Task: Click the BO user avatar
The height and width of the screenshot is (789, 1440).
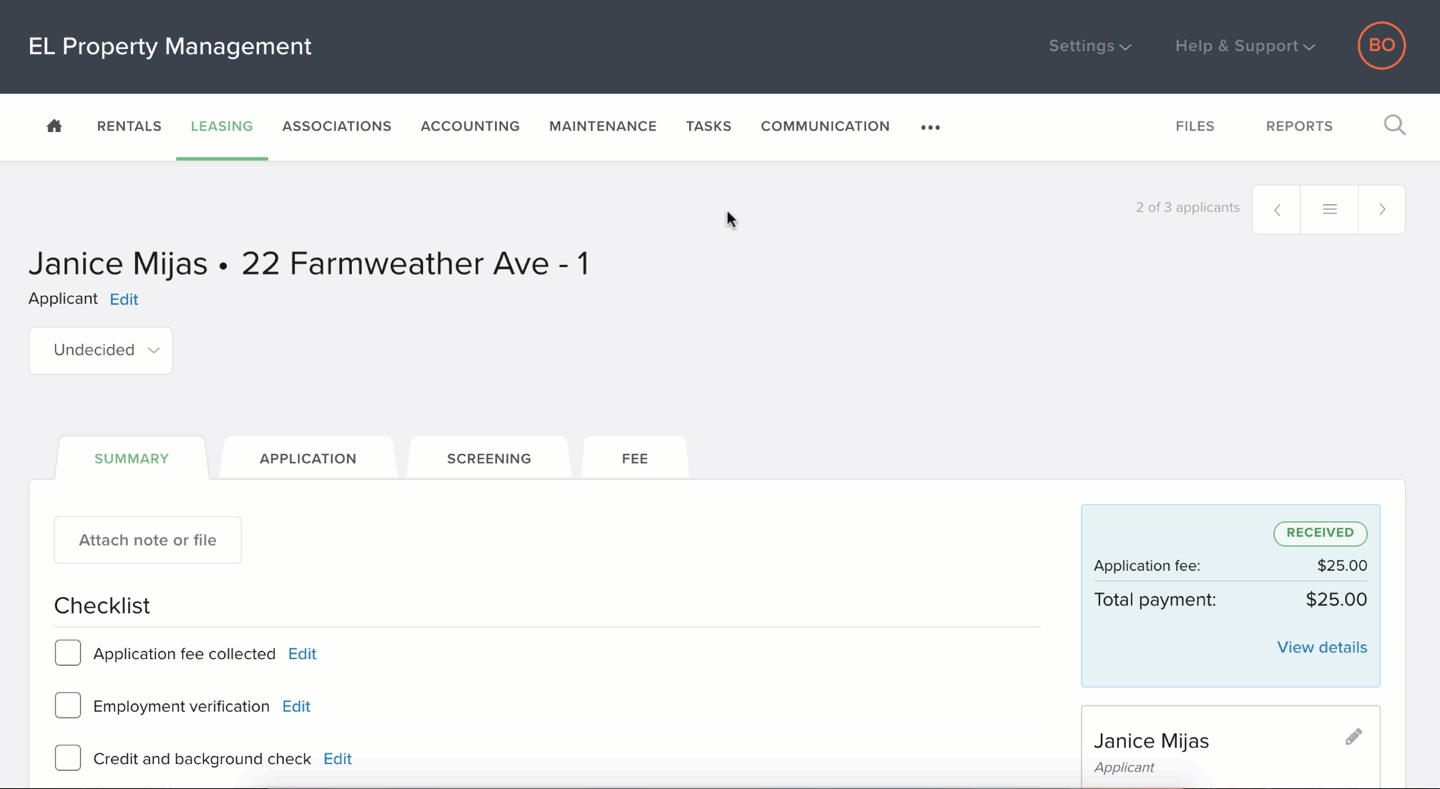Action: pos(1381,46)
